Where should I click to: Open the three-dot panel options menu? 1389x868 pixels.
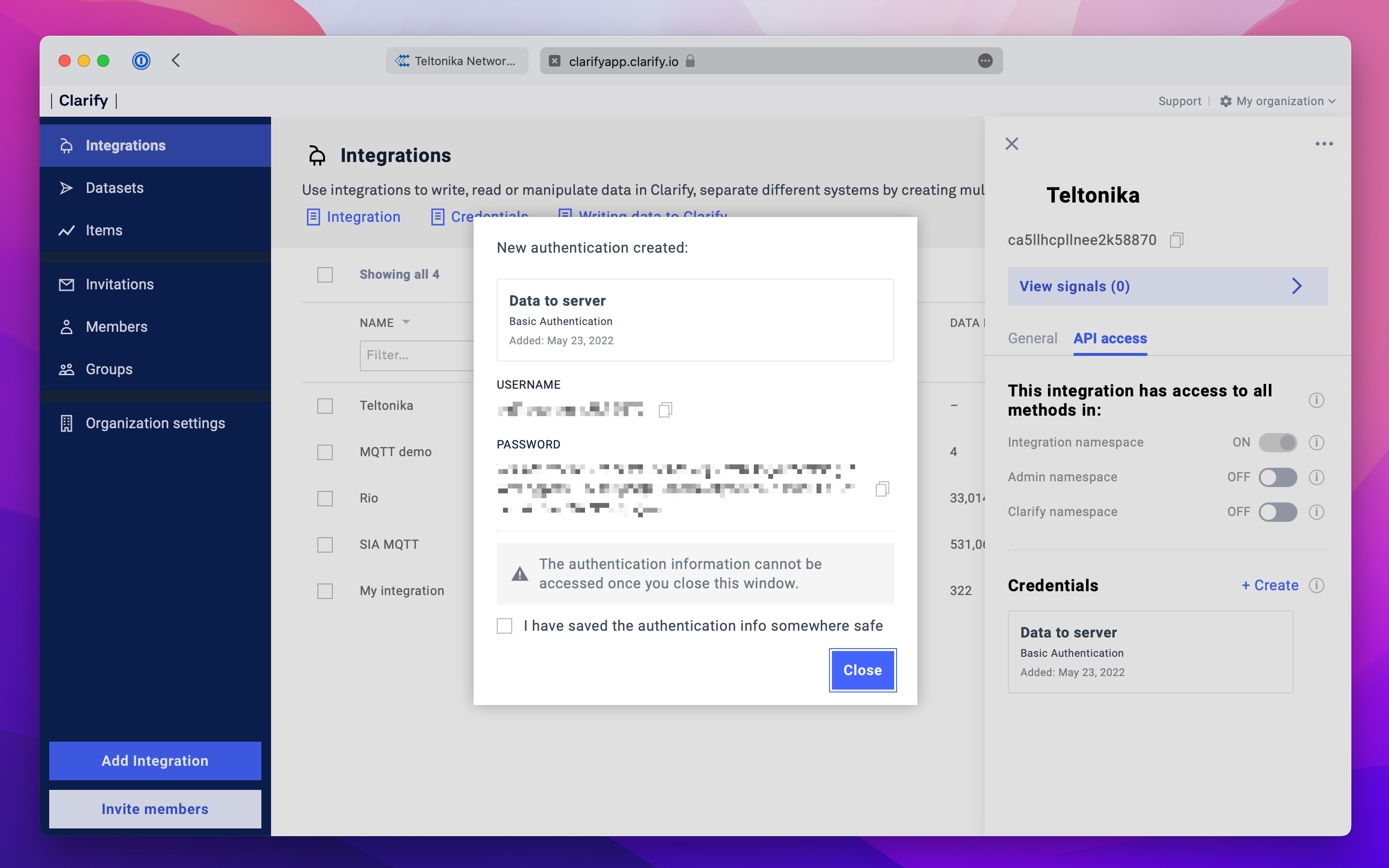tap(1323, 144)
